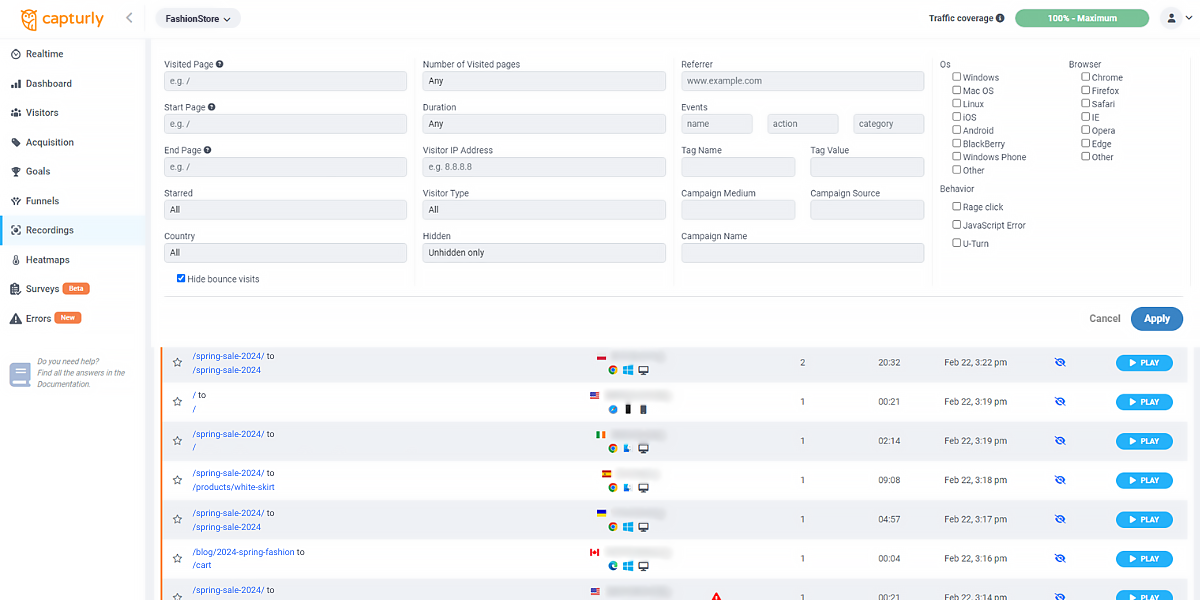Go to Heatmaps in the sidebar

pos(47,260)
